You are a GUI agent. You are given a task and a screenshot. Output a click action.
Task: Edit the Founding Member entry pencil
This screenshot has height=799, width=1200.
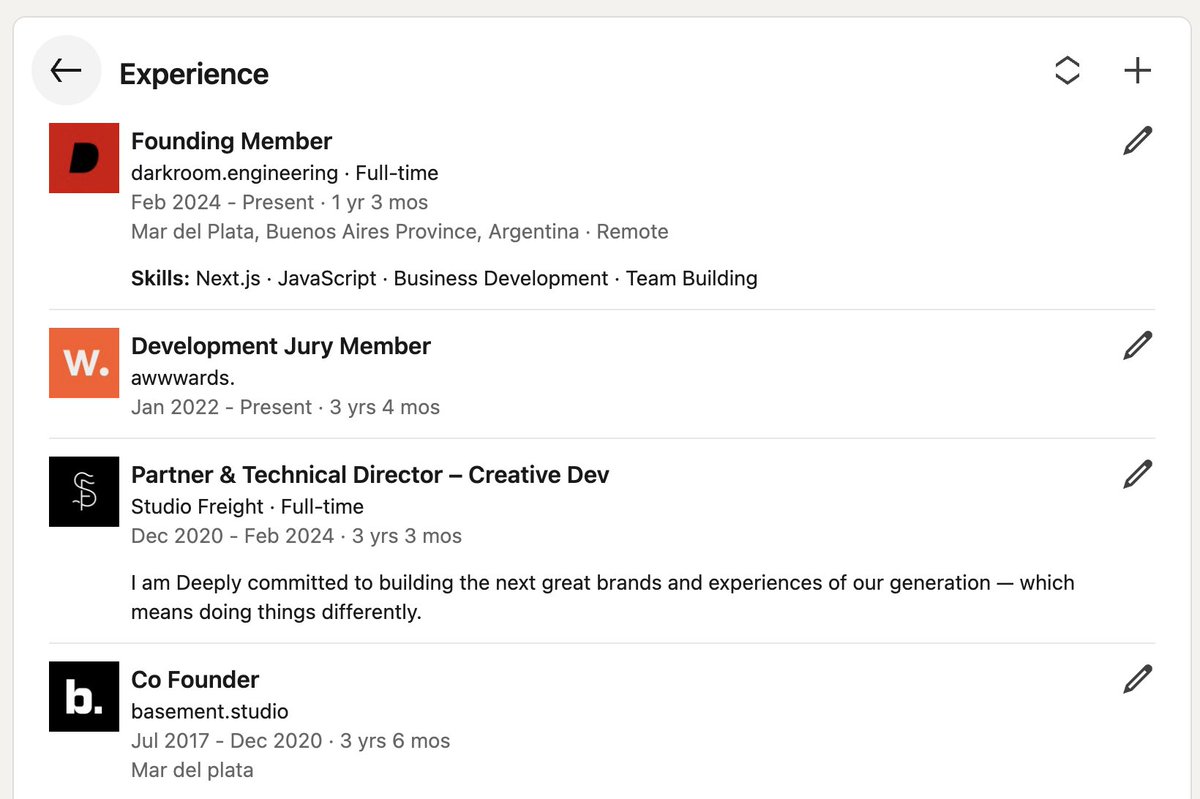click(1137, 141)
